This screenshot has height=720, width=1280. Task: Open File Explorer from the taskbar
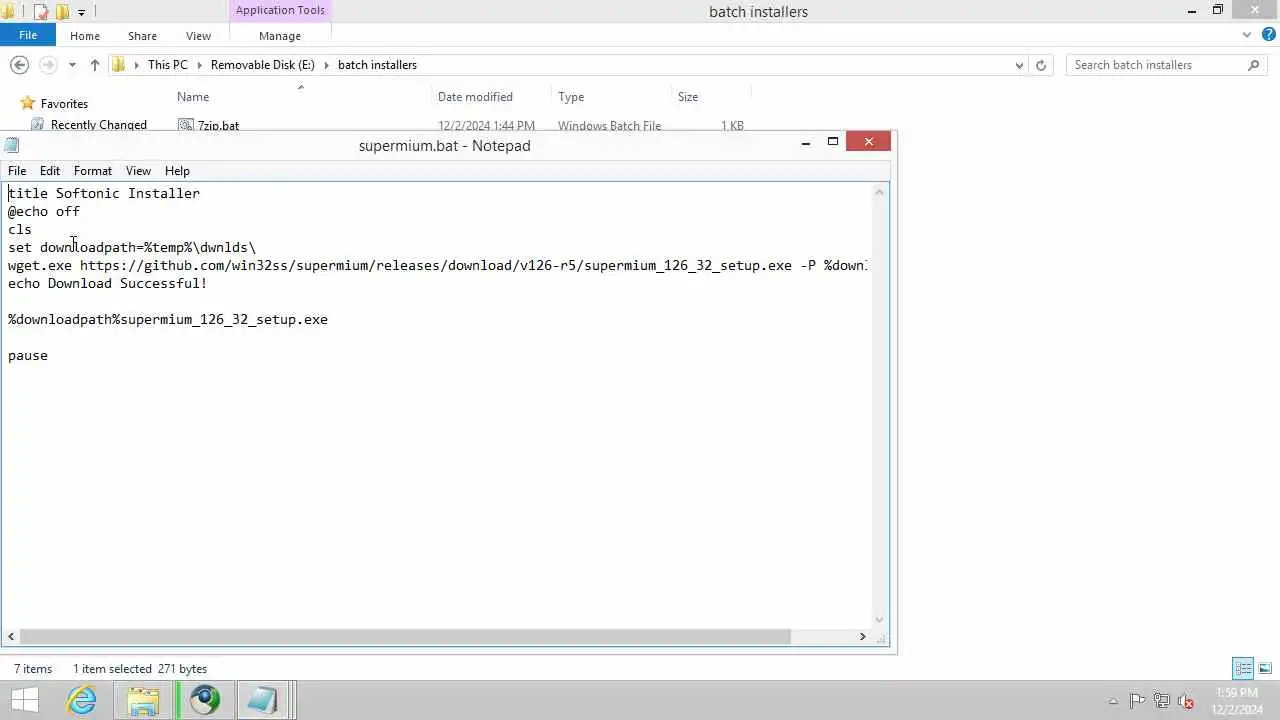(143, 700)
